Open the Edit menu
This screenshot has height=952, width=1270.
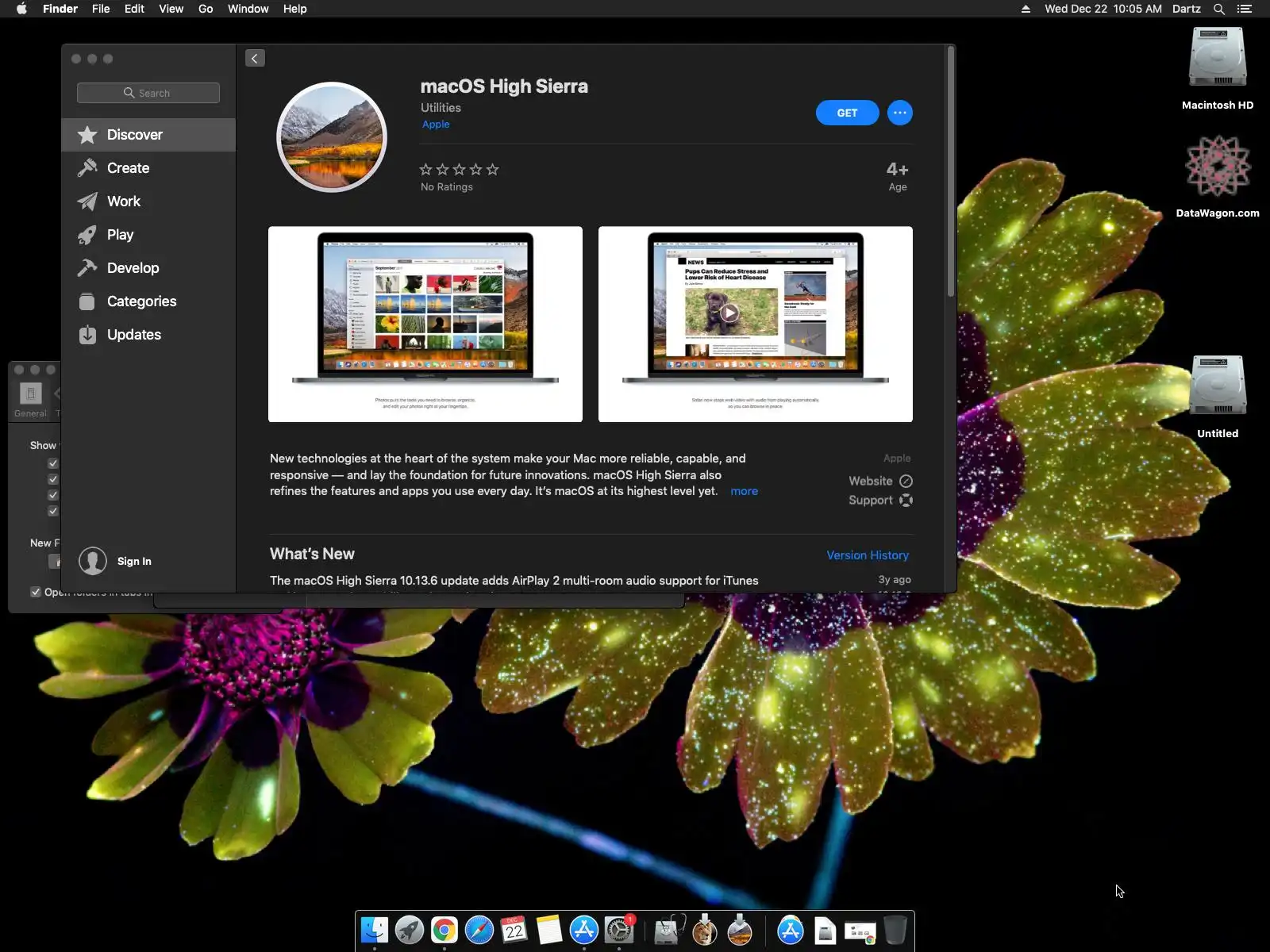tap(134, 9)
